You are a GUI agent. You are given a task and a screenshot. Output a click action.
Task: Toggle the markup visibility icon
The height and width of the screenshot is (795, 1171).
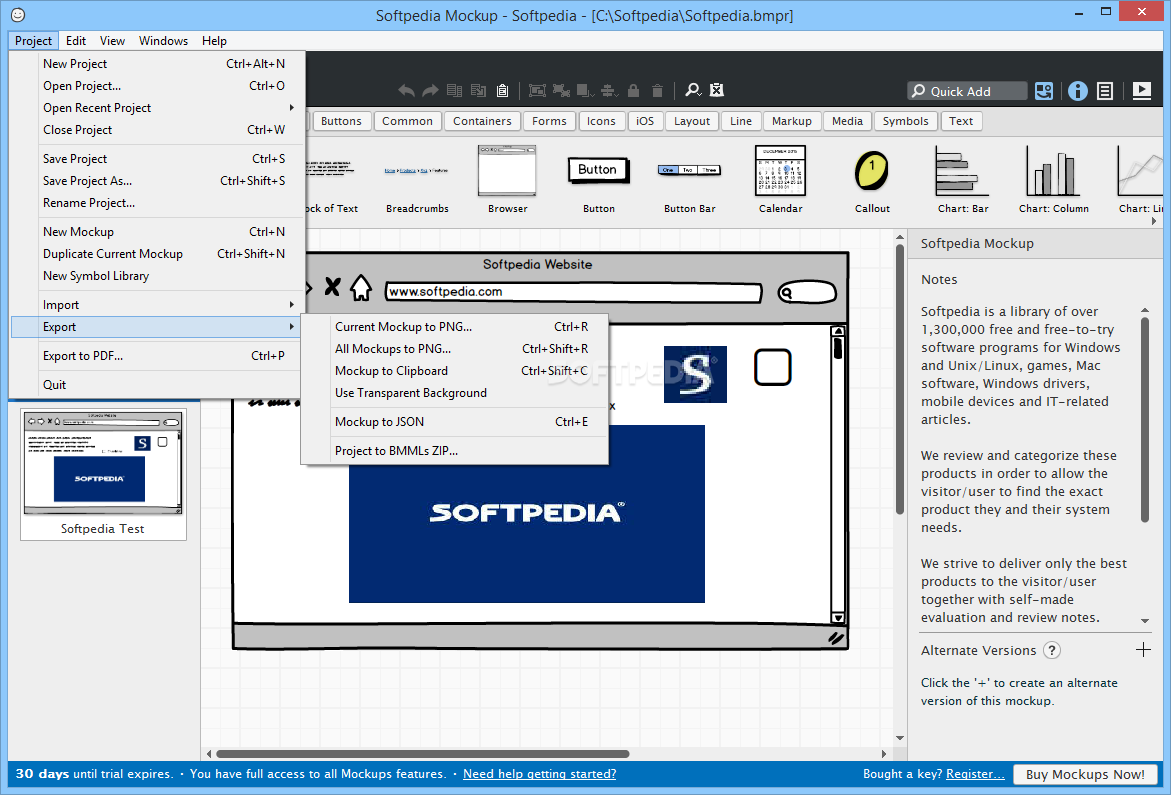coord(717,90)
